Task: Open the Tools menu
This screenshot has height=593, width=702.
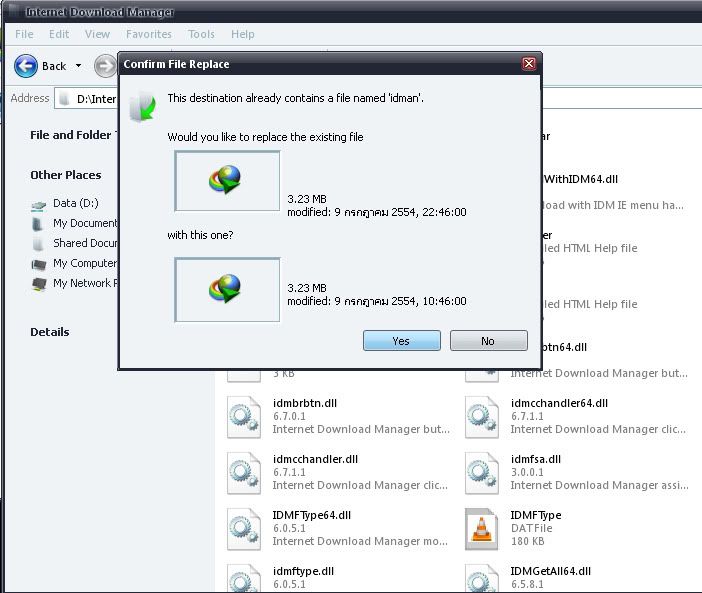Action: pos(201,34)
